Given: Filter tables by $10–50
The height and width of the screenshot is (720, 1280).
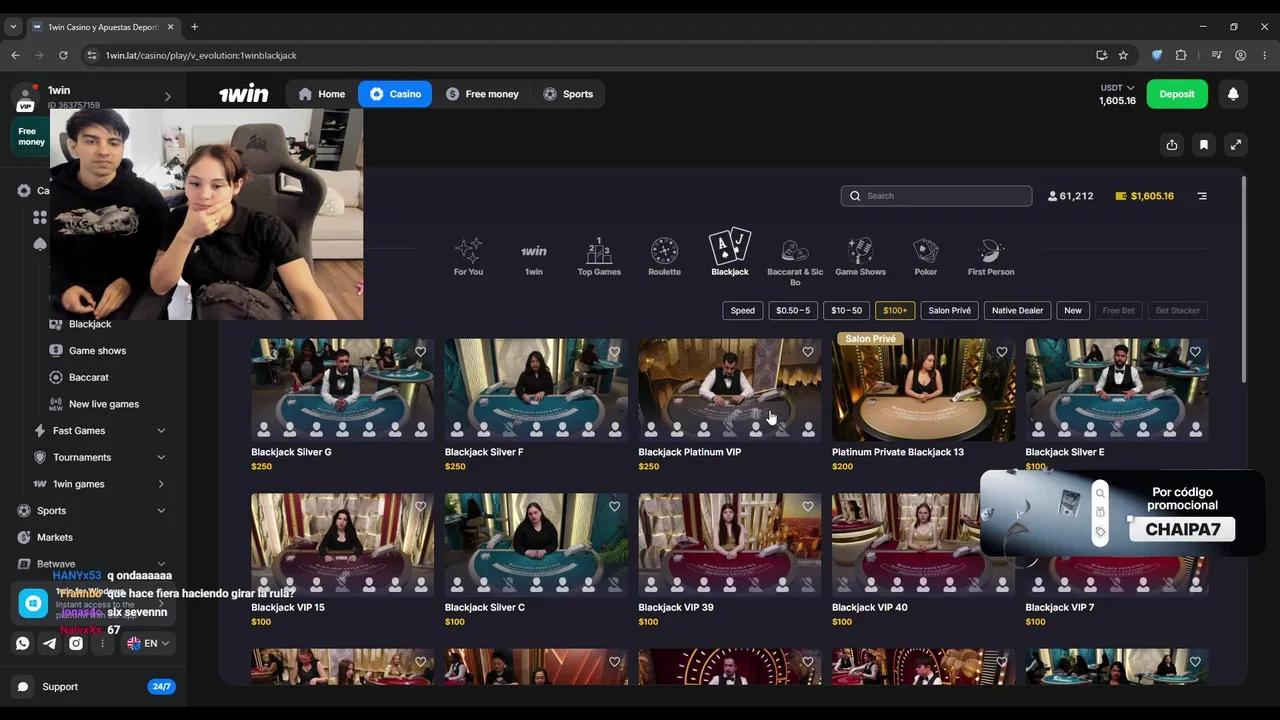Looking at the screenshot, I should pos(847,310).
